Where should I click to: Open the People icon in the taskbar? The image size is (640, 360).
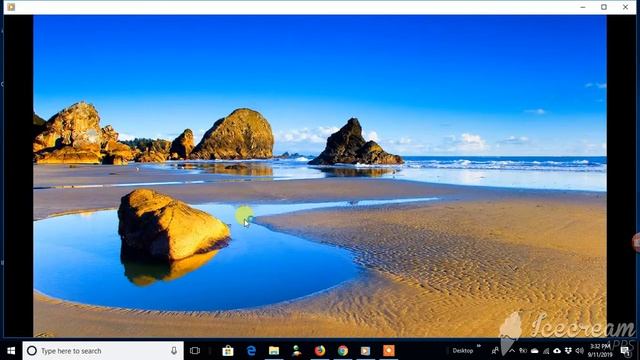[495, 351]
